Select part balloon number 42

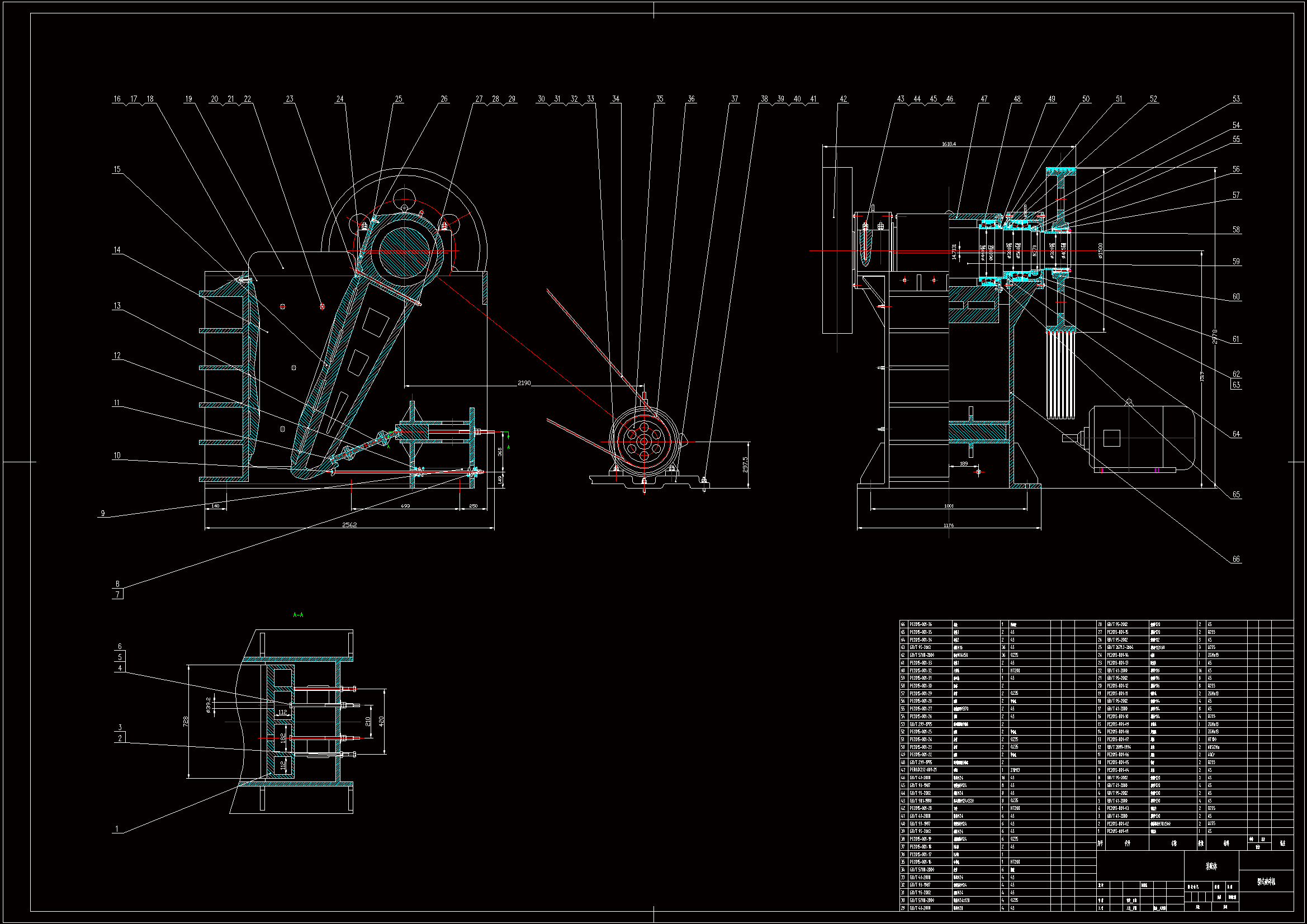pos(843,99)
